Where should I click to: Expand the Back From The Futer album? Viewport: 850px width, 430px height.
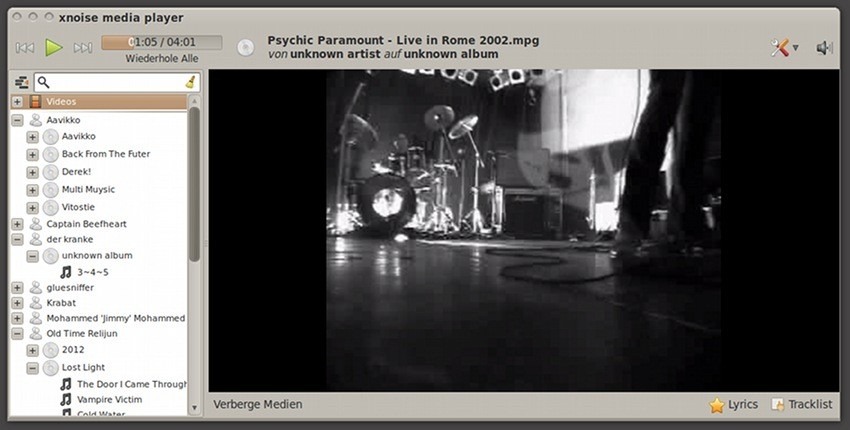(33, 155)
